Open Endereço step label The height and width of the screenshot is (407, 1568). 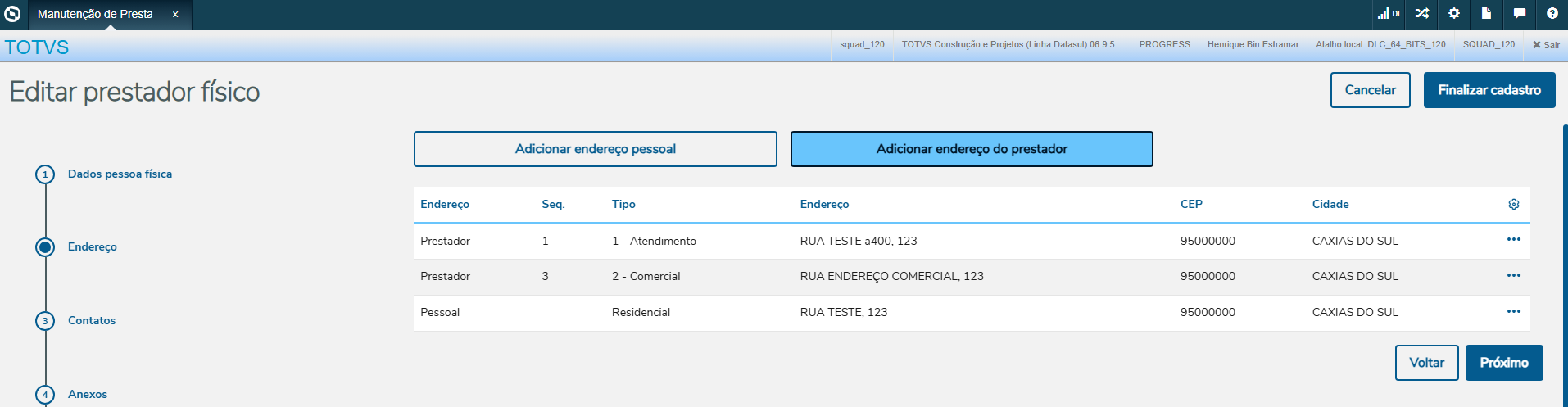(x=93, y=246)
